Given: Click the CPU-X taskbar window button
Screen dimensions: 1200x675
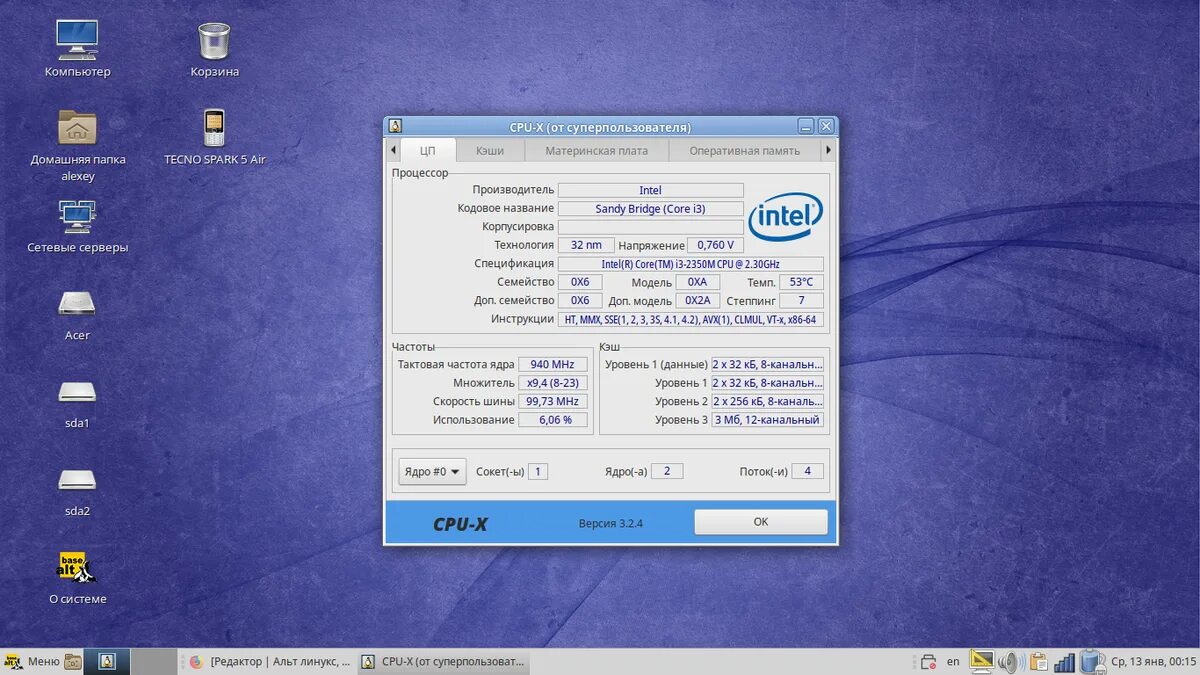Looking at the screenshot, I should click(x=443, y=661).
